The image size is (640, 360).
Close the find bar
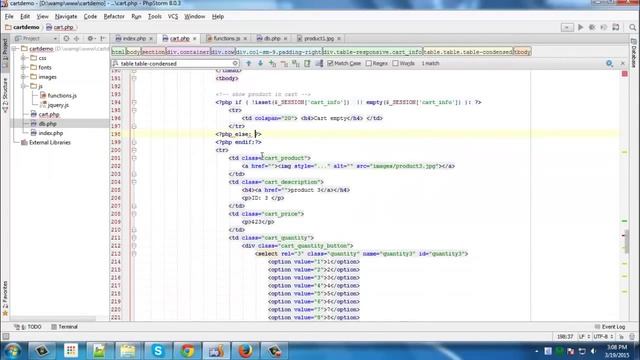(623, 63)
